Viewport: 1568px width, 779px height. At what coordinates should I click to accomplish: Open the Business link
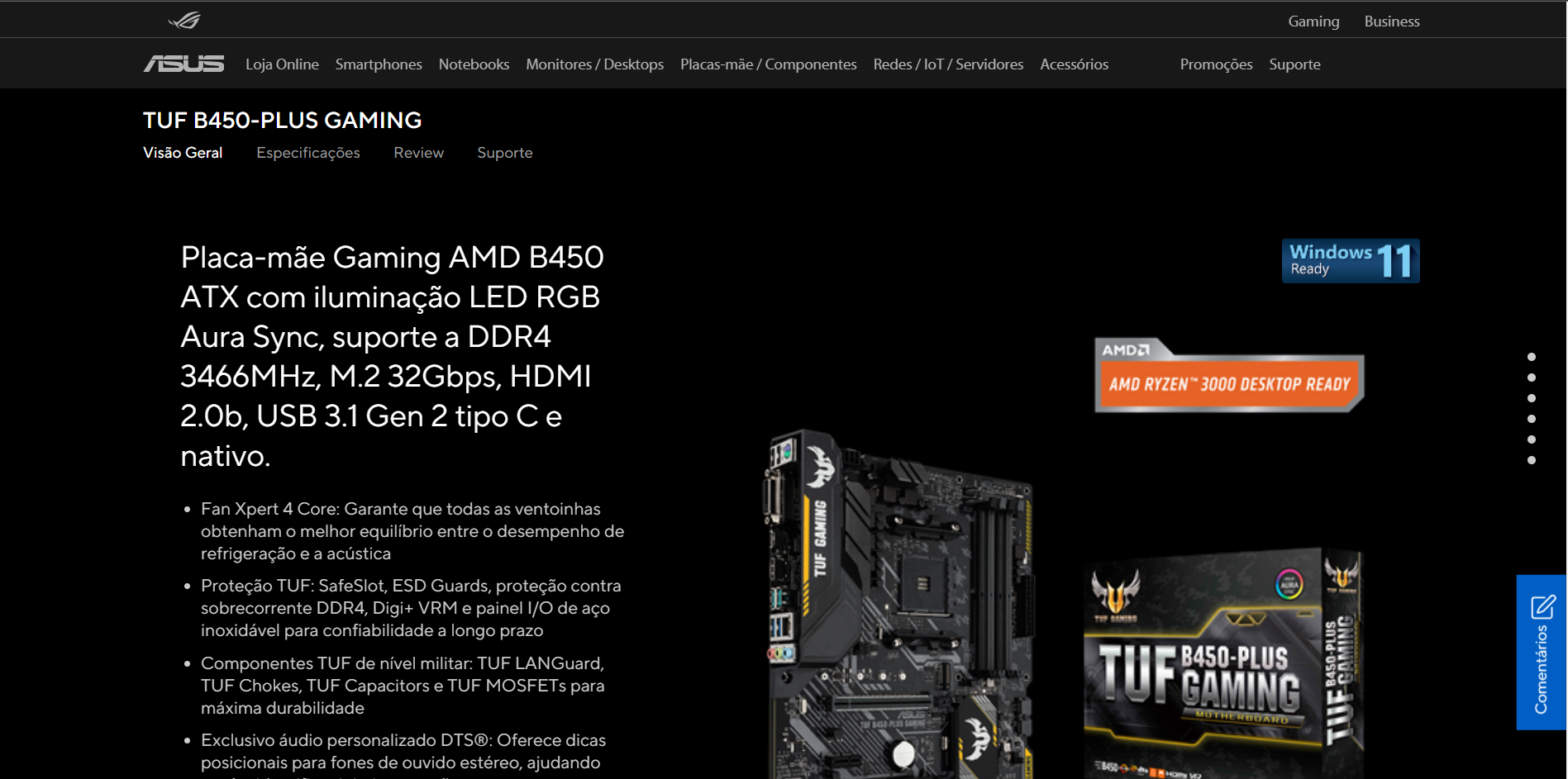(x=1392, y=21)
